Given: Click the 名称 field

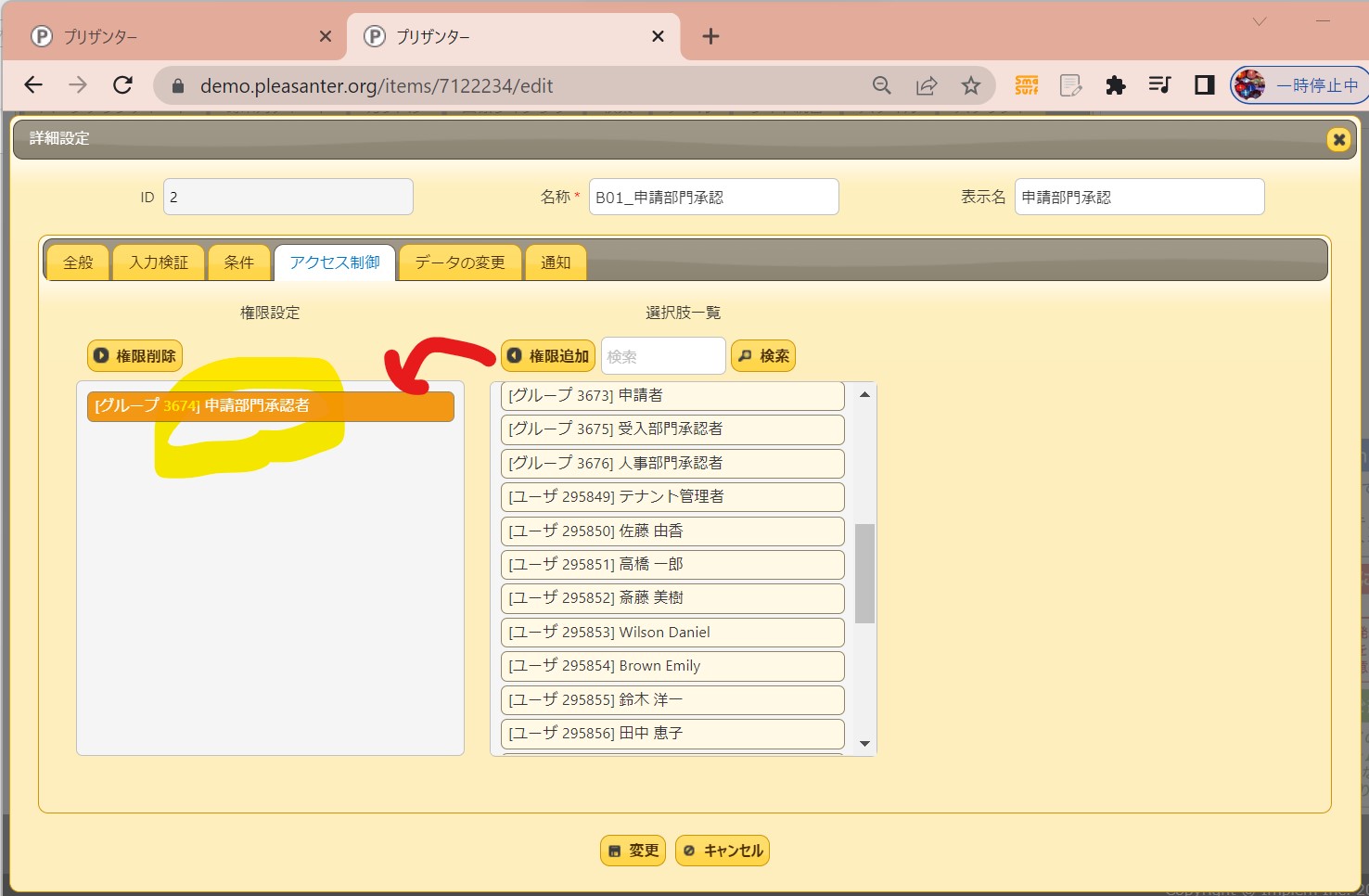Looking at the screenshot, I should pos(714,197).
